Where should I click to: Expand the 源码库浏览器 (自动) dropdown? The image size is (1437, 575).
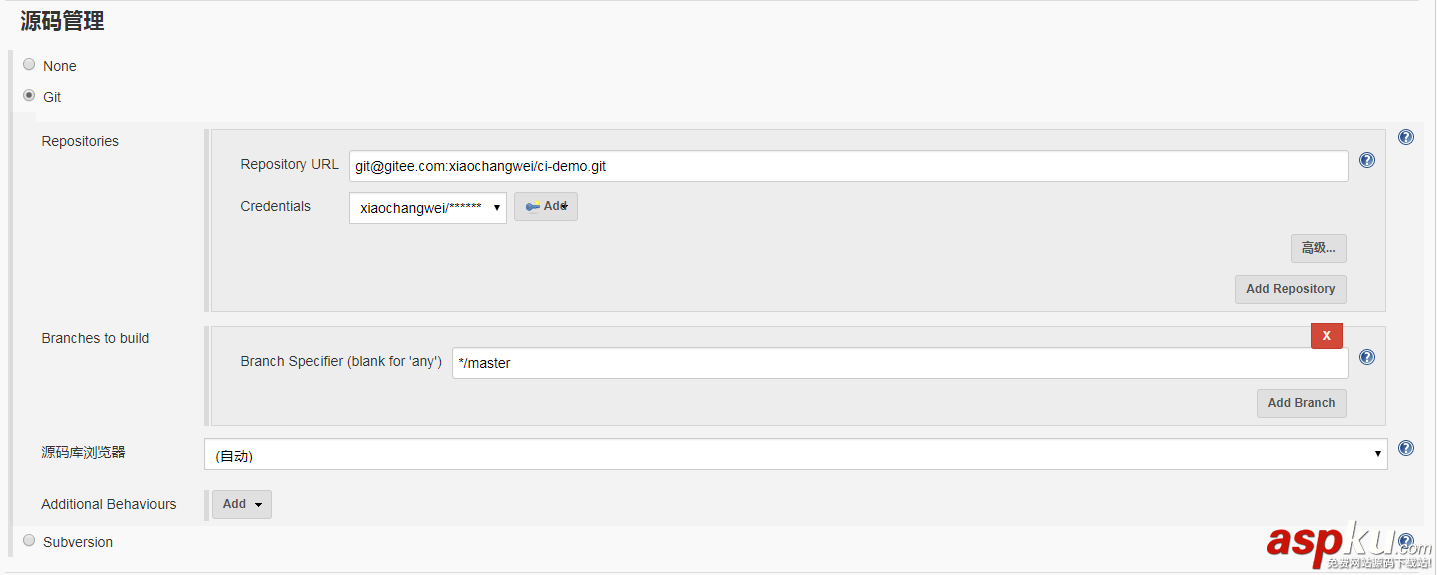tap(795, 454)
